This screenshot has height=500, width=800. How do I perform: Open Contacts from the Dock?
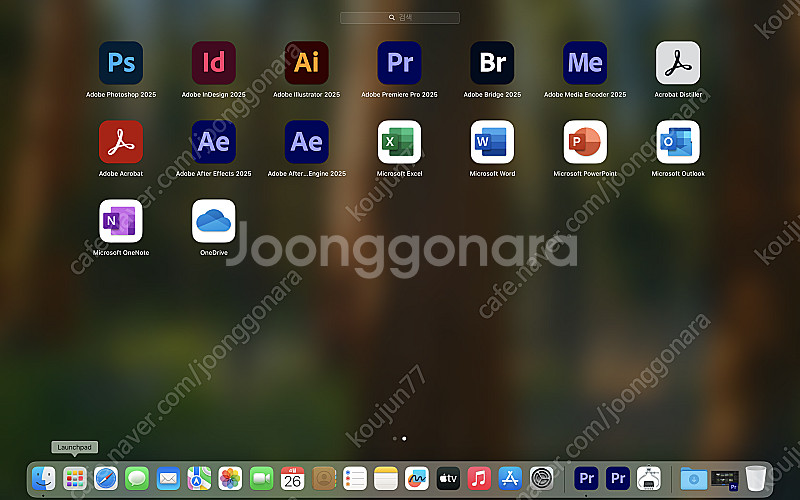(324, 479)
